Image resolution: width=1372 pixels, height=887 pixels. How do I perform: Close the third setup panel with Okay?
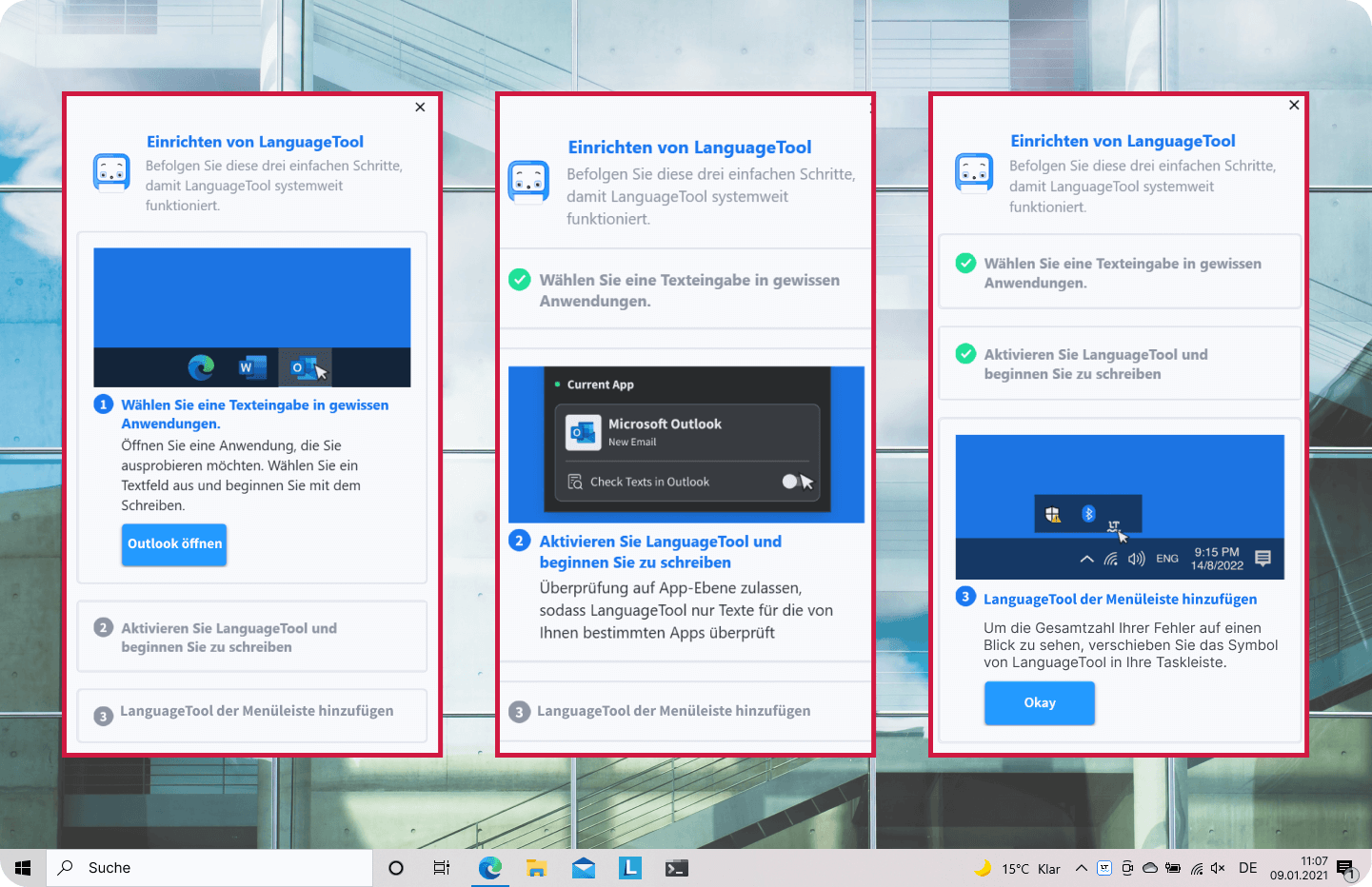click(x=1294, y=105)
